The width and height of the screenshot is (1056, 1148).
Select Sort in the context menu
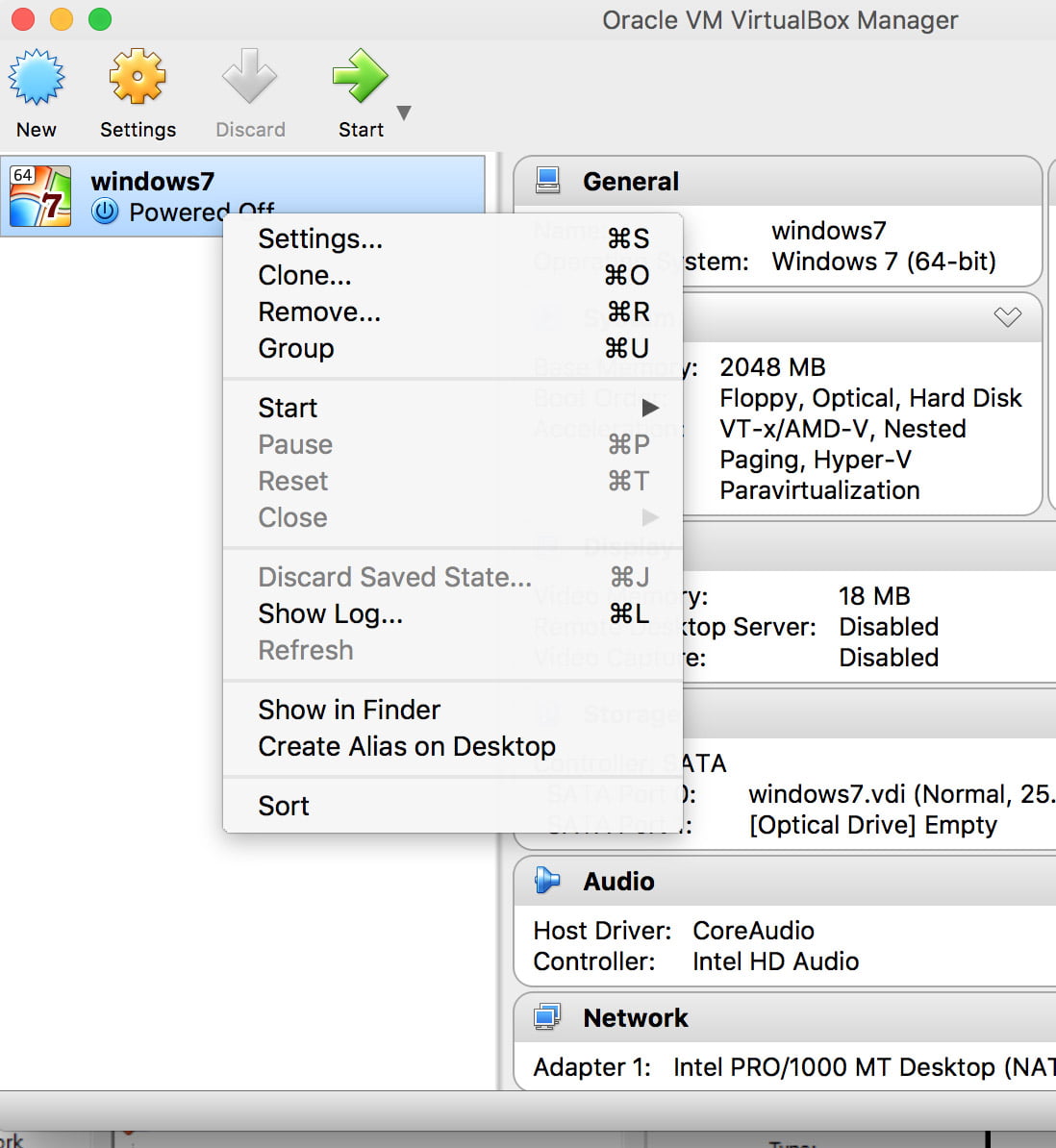(x=284, y=806)
